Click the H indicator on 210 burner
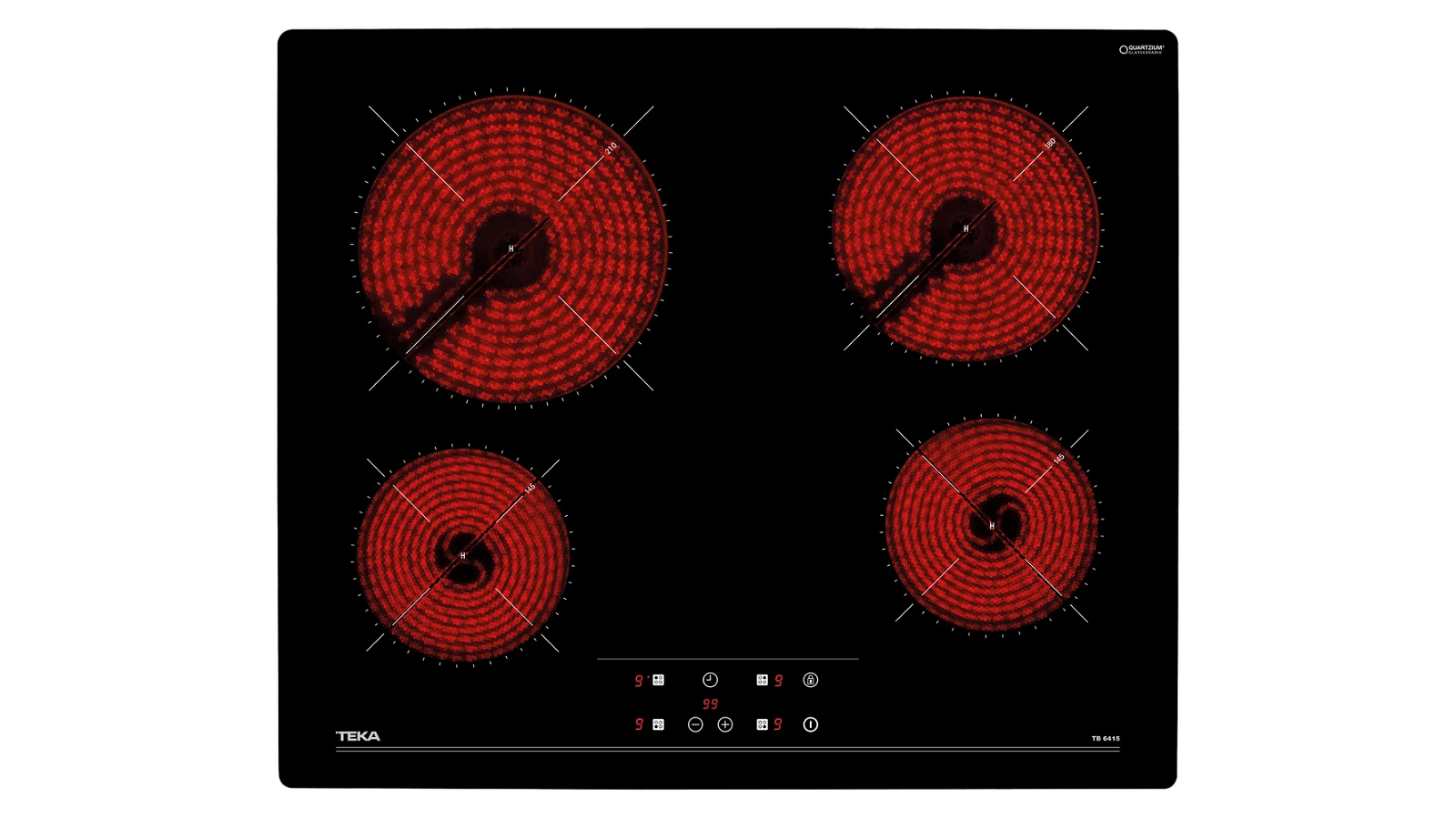This screenshot has width=1456, height=819. click(511, 248)
